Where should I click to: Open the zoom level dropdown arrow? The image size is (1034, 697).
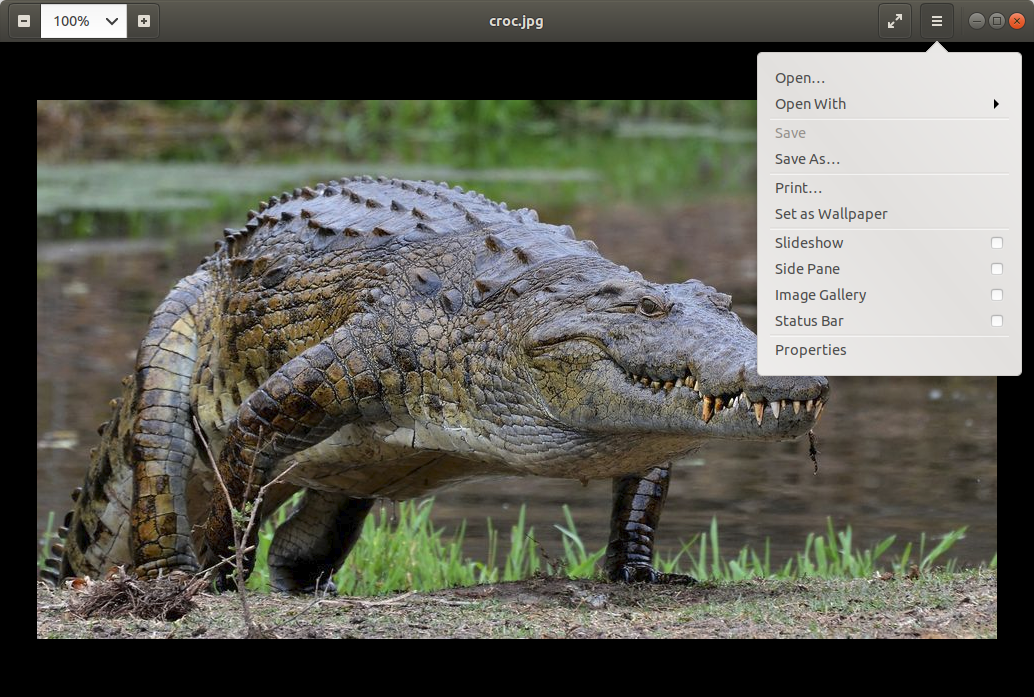tap(112, 21)
